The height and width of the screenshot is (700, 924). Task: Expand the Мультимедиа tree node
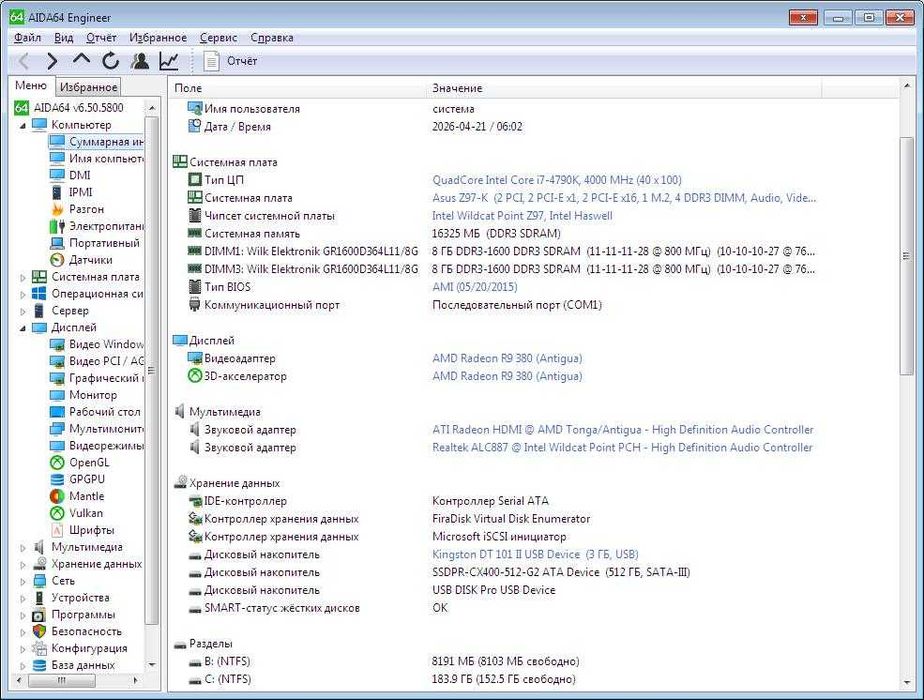pos(23,547)
